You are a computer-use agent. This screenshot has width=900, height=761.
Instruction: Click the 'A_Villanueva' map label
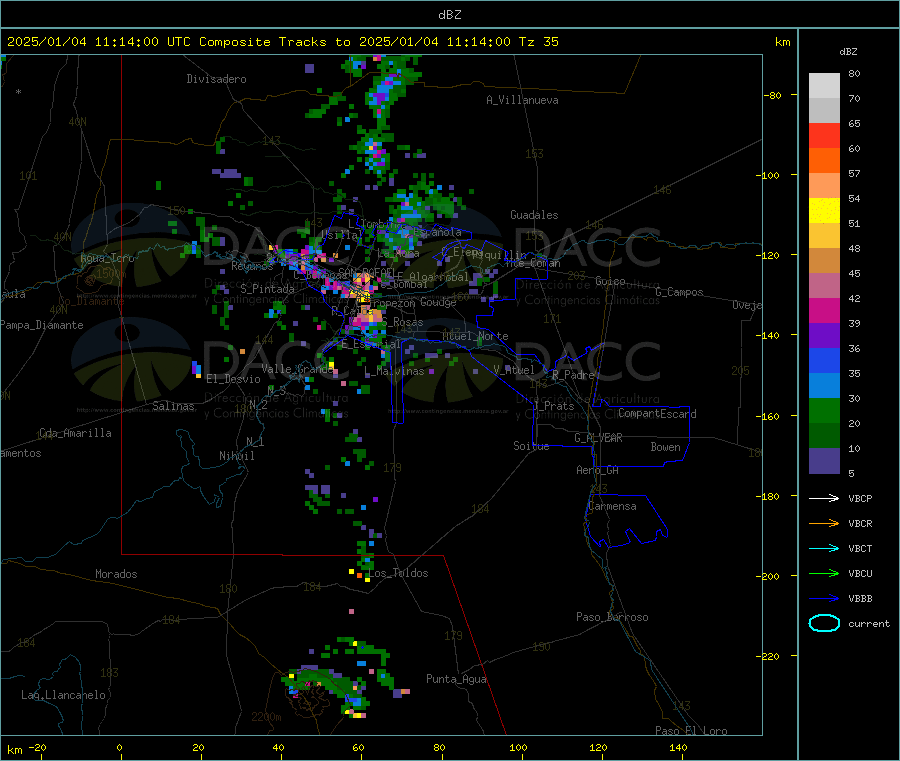(522, 100)
